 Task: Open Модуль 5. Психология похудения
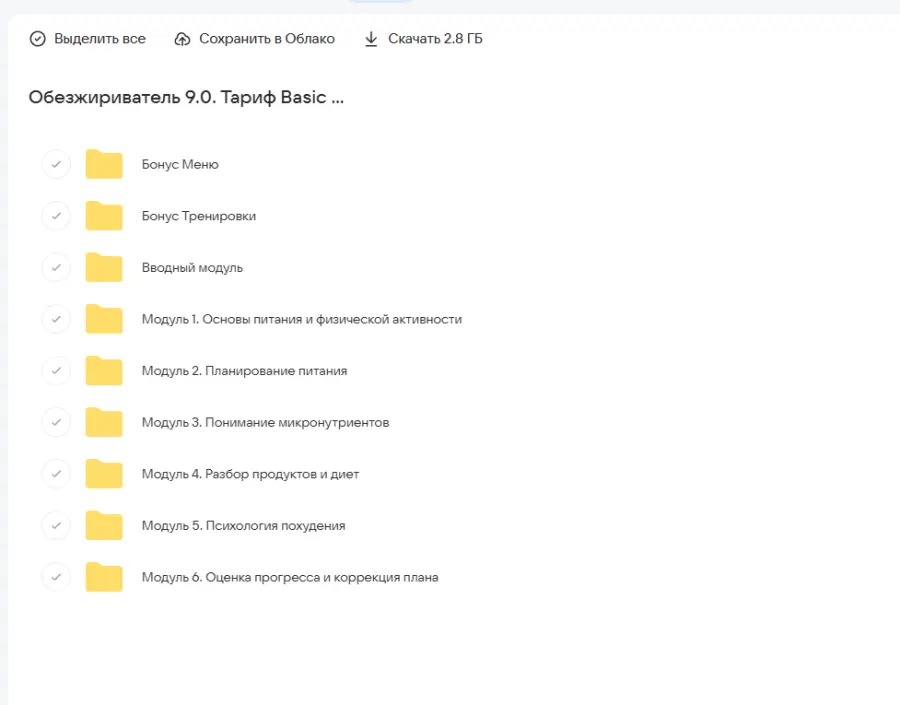[x=243, y=525]
